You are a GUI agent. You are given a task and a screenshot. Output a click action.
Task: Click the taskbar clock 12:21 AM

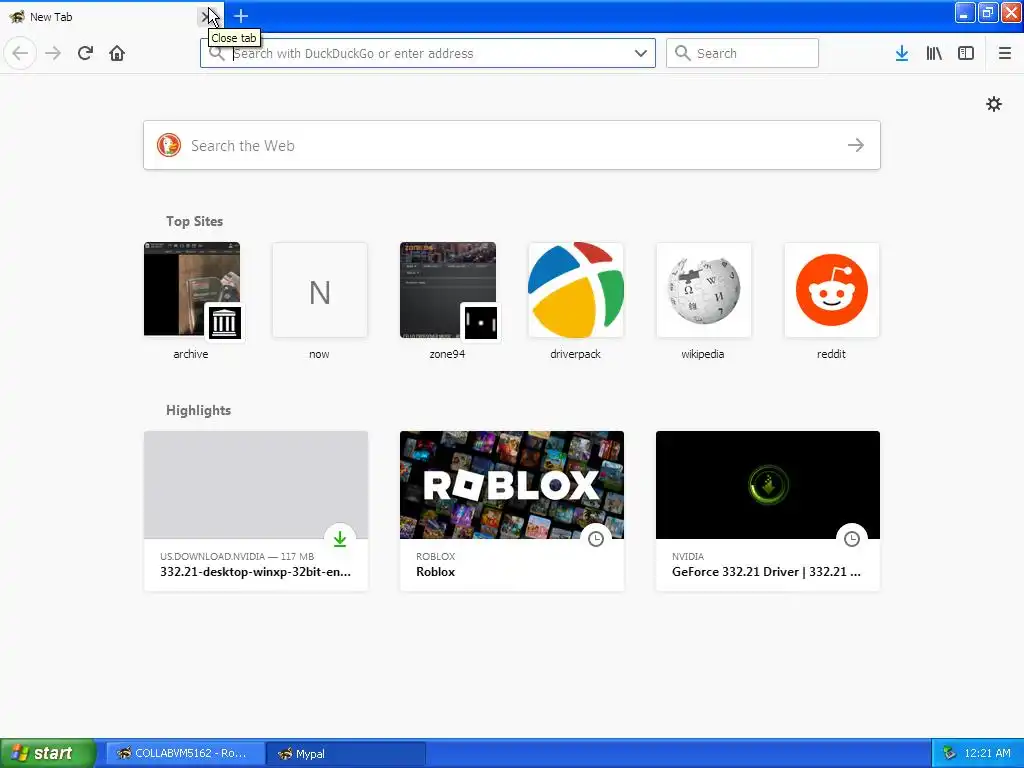987,753
